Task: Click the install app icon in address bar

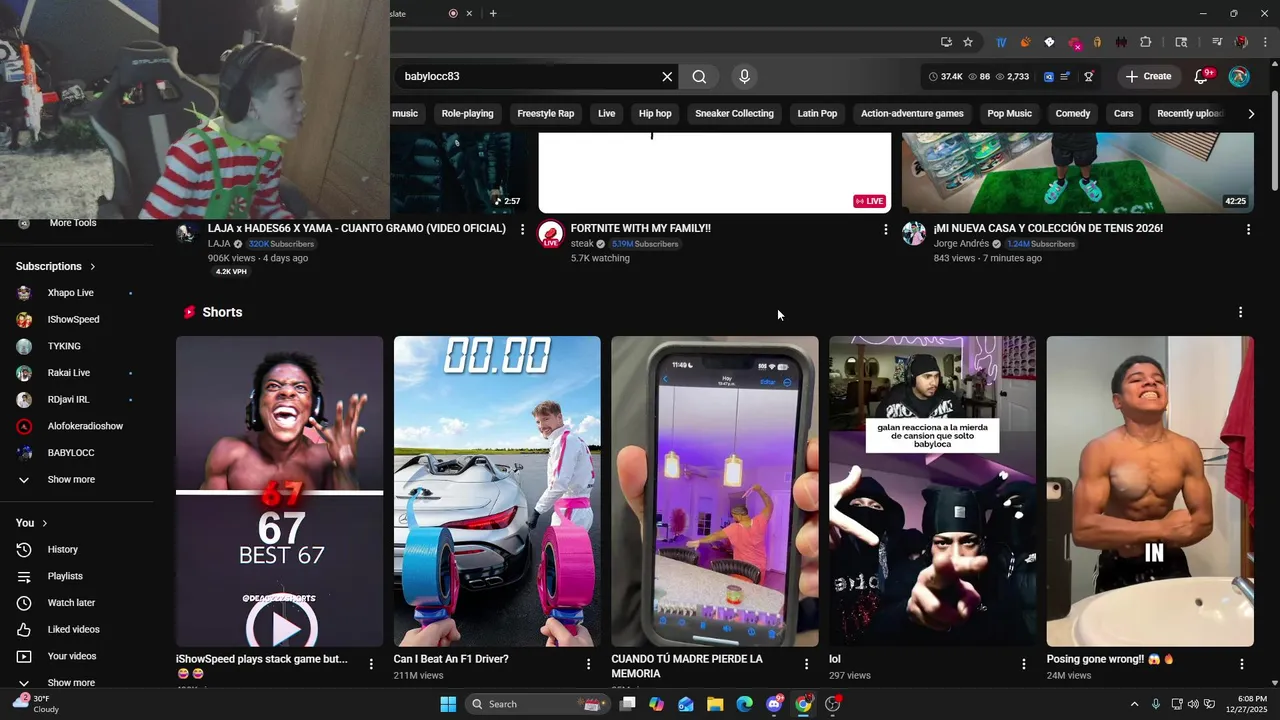Action: click(x=946, y=42)
